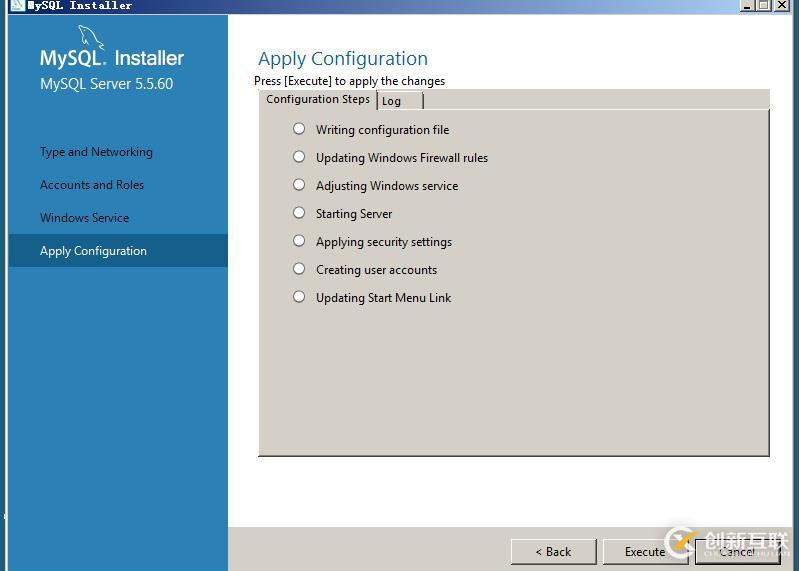Open the Windows Service step in sidebar
The height and width of the screenshot is (571, 799).
85,218
